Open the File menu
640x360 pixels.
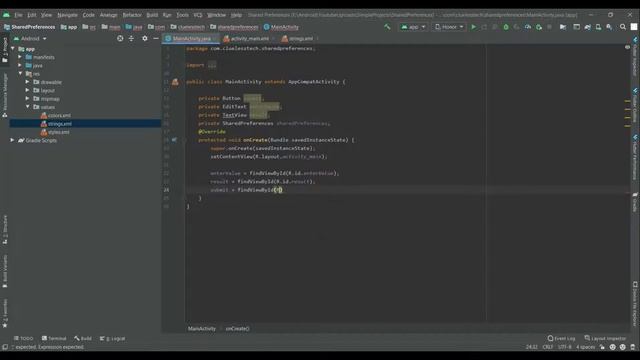(18, 15)
